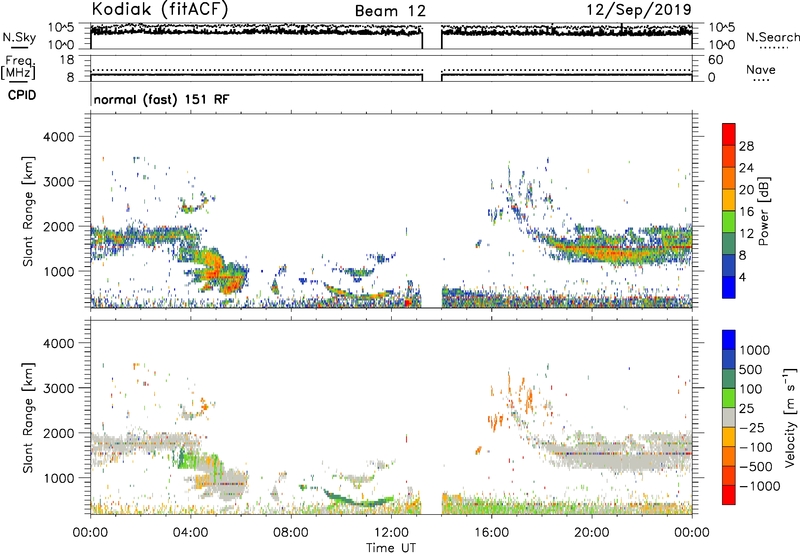
Task: Click the 'N.Search' legend label
Action: click(x=772, y=37)
